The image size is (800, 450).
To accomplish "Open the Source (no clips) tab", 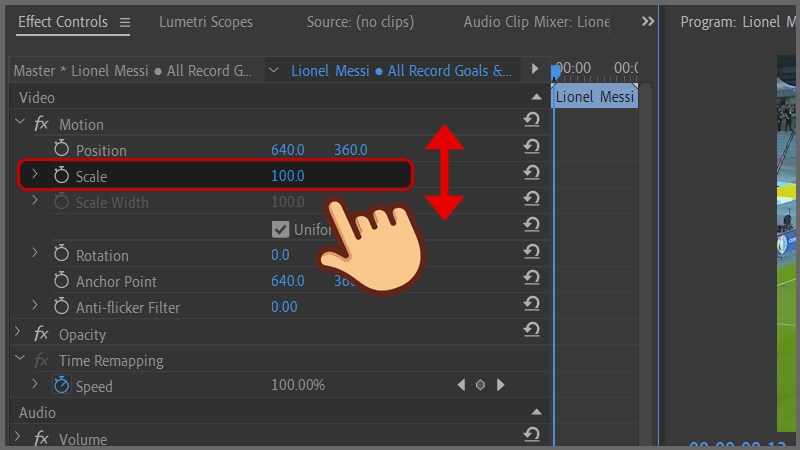I will (360, 22).
